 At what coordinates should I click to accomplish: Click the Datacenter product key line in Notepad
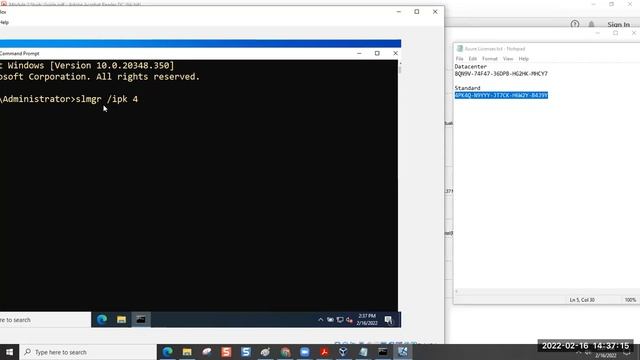501,74
